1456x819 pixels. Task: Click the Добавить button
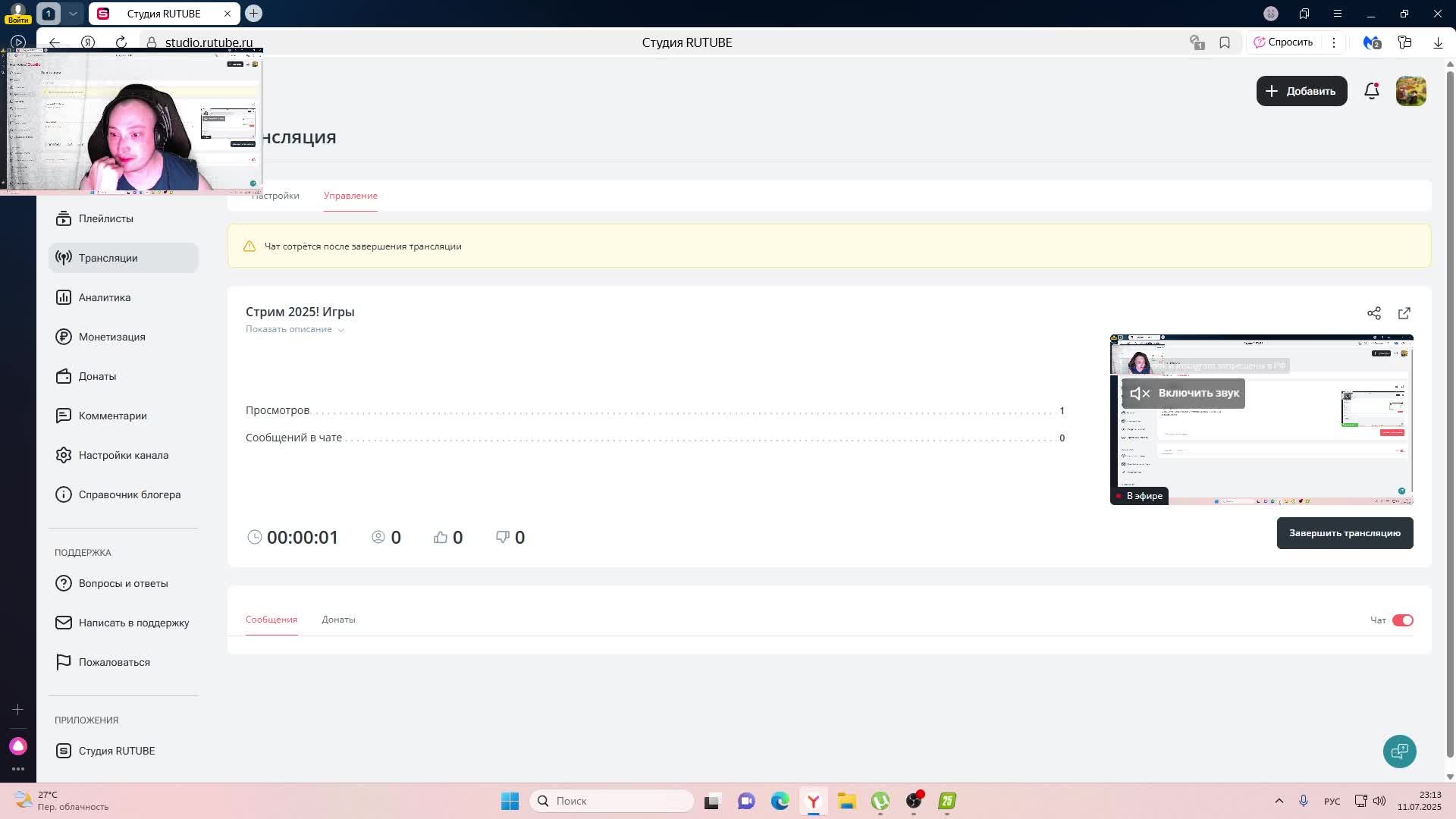(x=1301, y=91)
